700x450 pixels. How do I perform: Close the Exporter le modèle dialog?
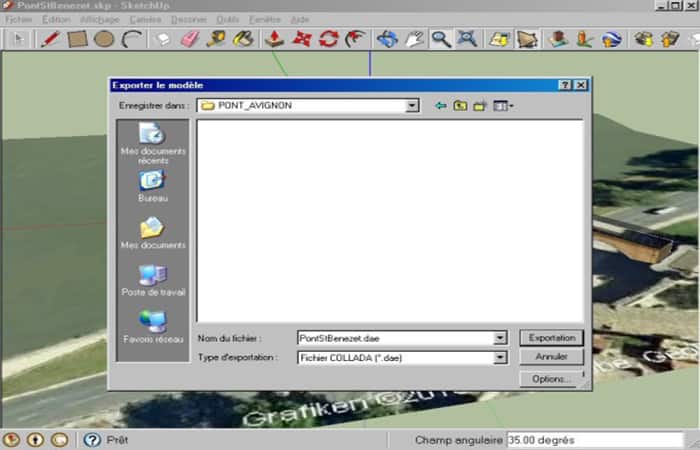tap(580, 85)
